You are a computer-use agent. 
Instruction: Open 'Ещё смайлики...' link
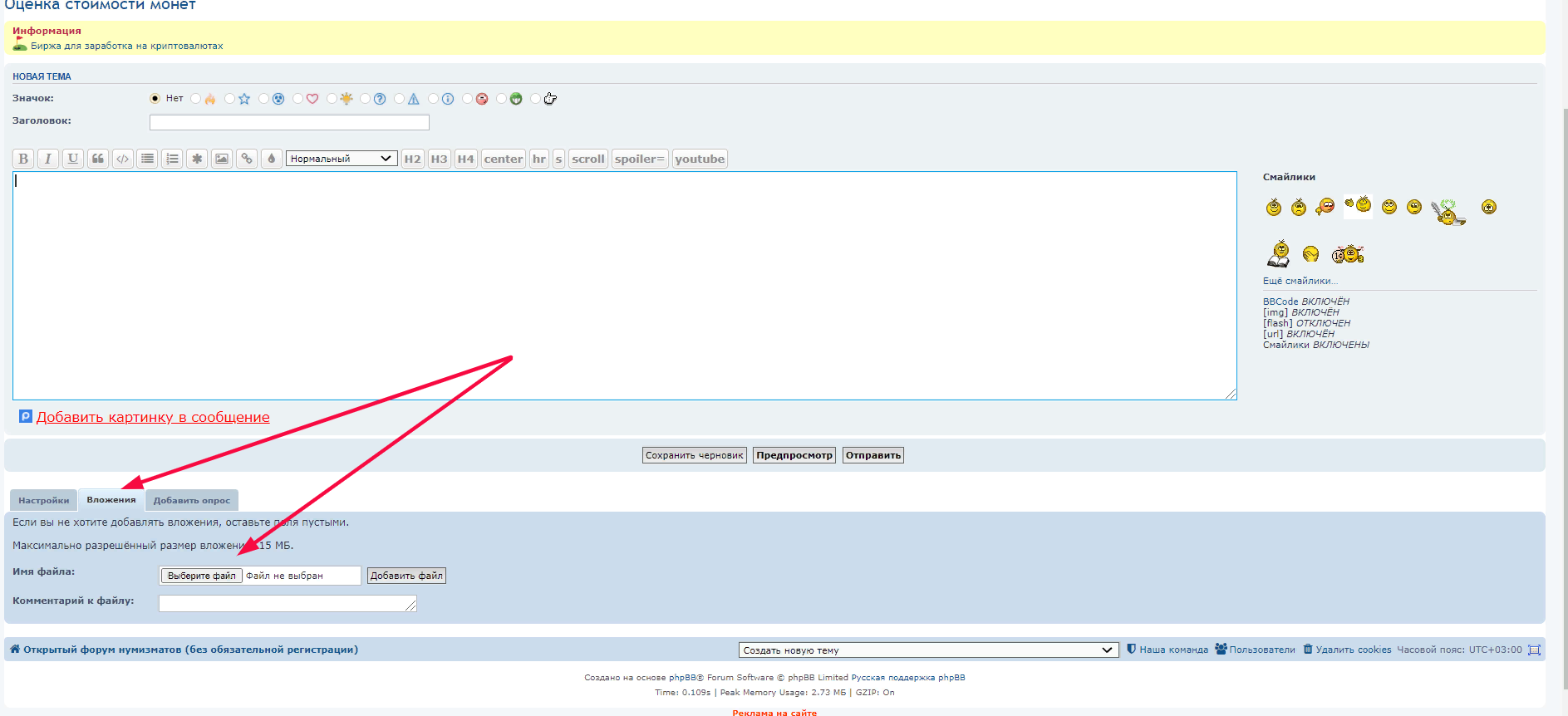click(1300, 281)
